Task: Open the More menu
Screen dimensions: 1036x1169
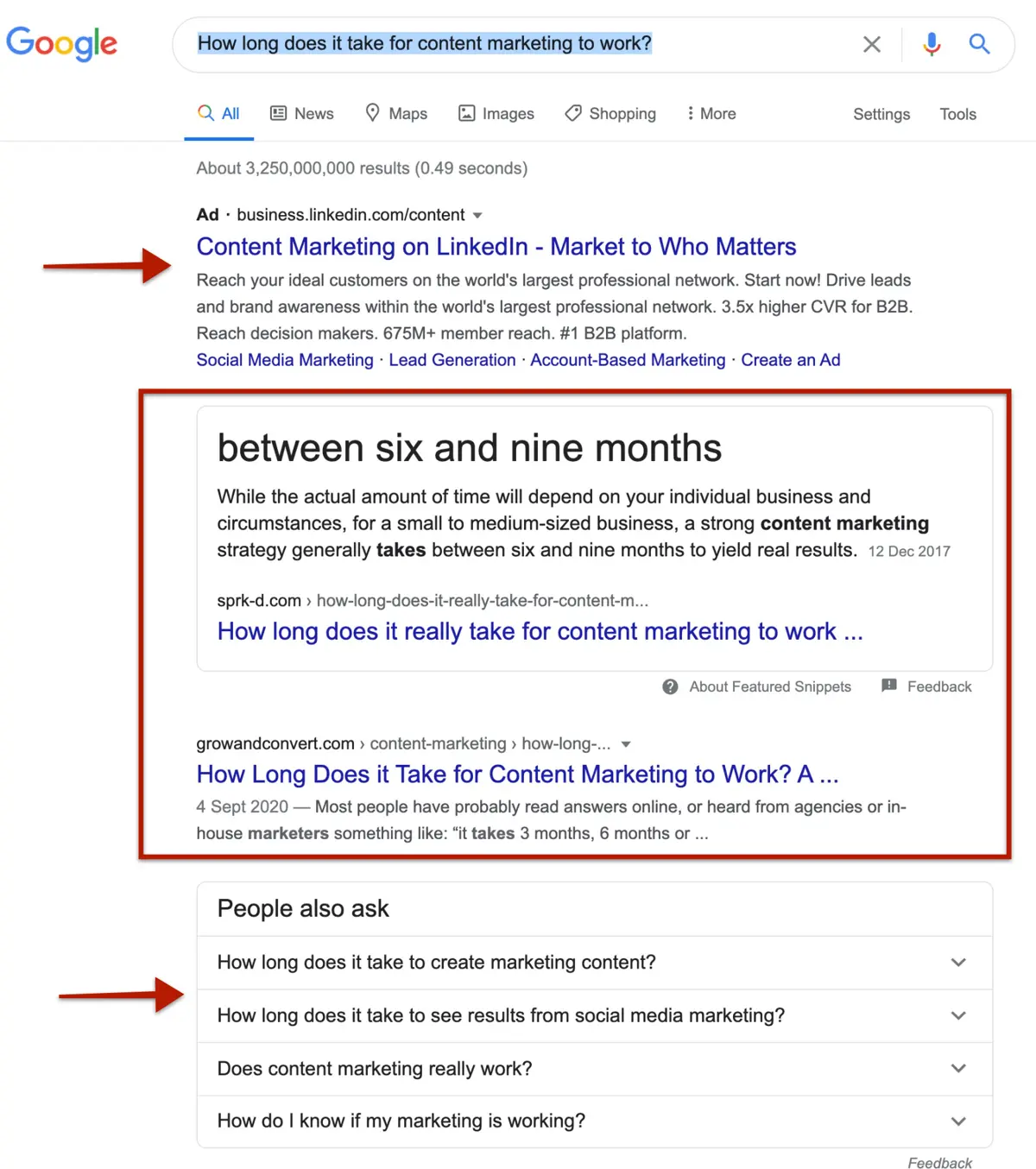Action: (x=711, y=113)
